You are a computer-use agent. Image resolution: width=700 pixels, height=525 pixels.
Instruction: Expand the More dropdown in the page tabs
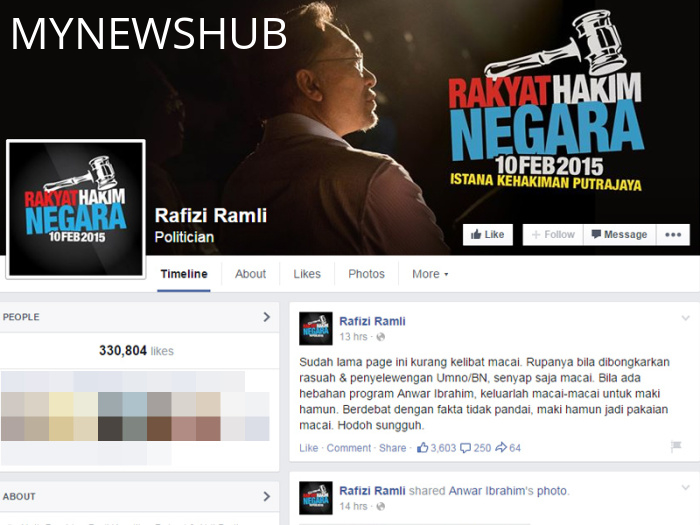point(430,274)
